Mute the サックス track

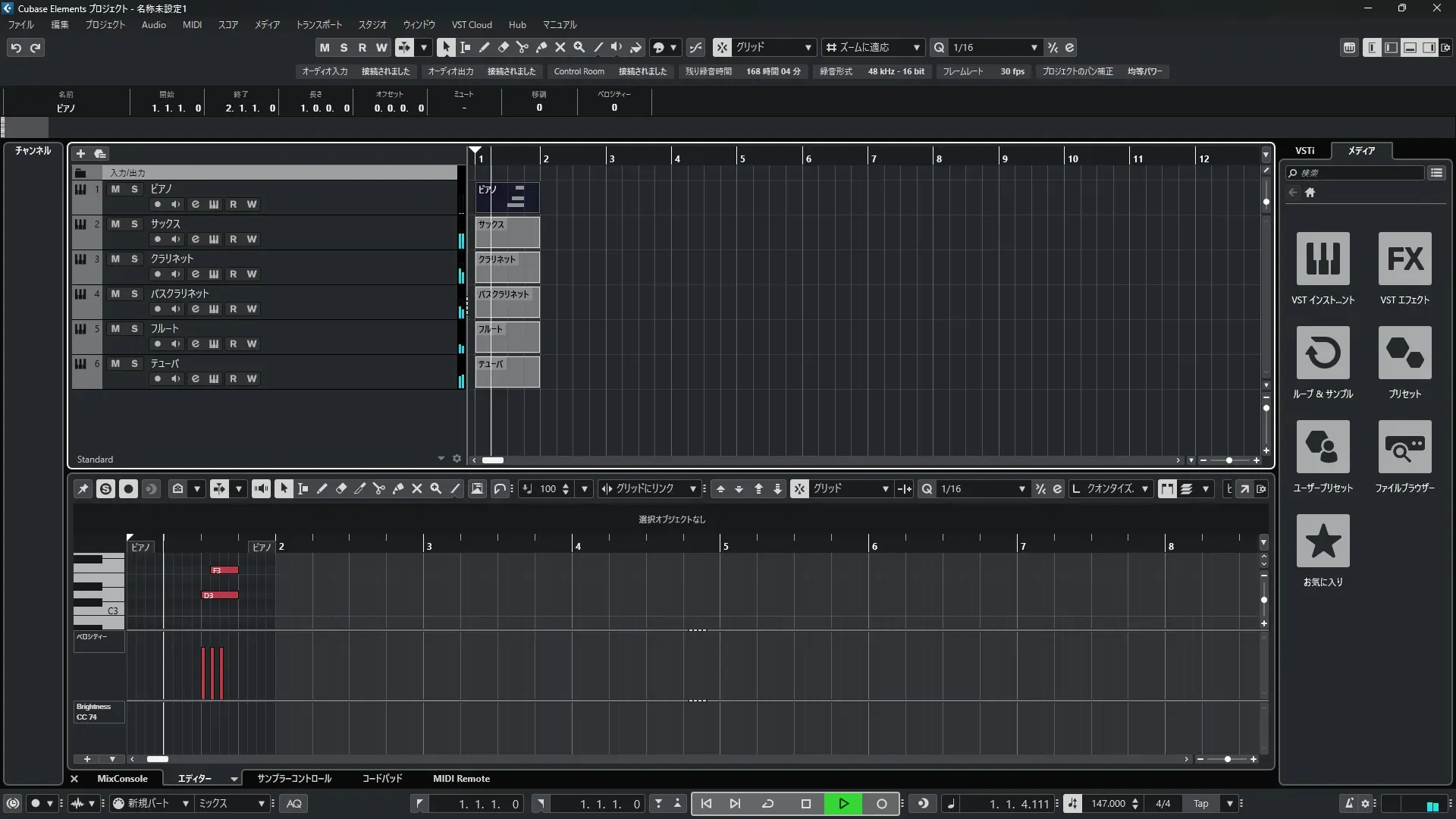[115, 224]
